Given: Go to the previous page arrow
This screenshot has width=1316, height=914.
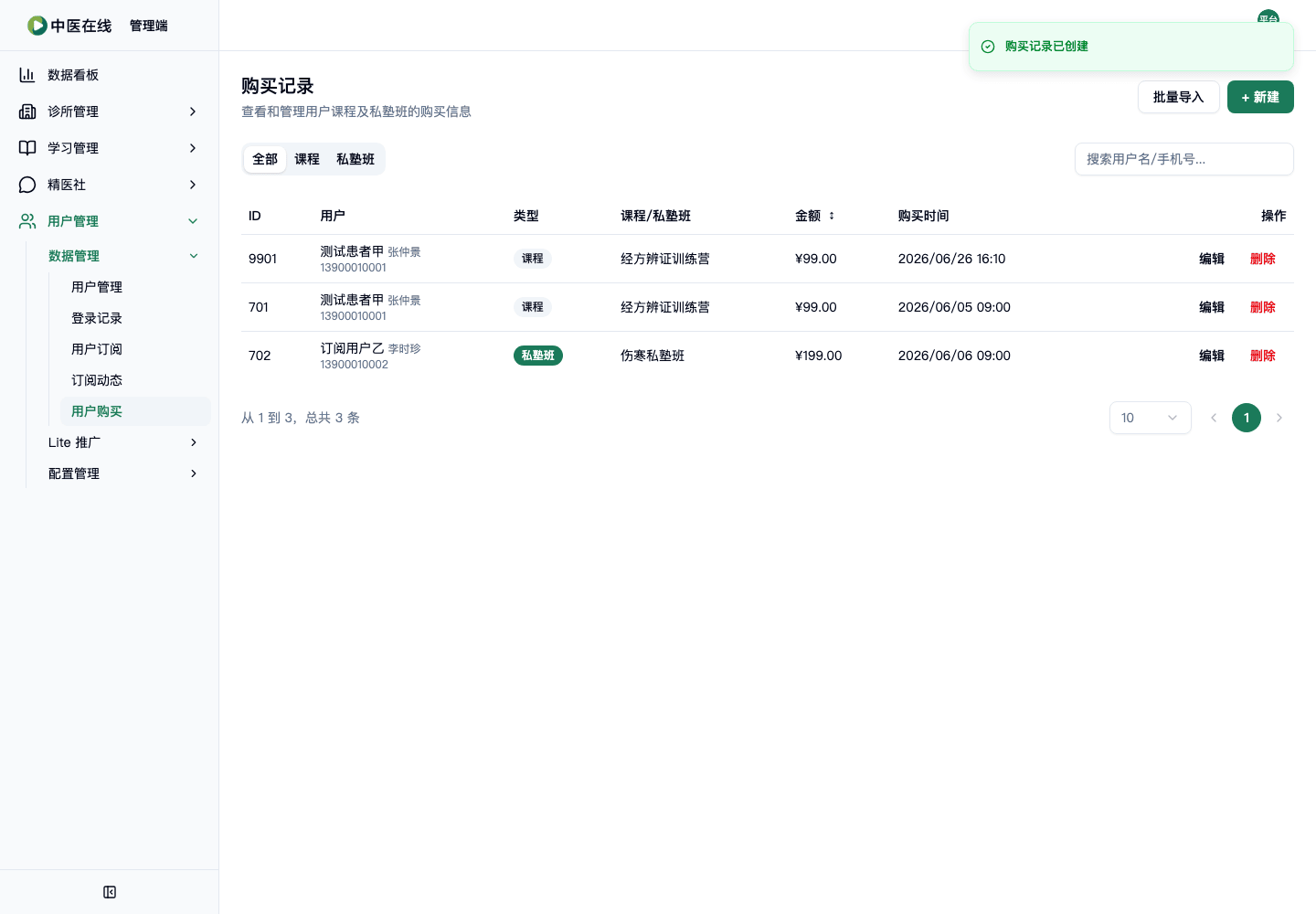Looking at the screenshot, I should (1214, 418).
